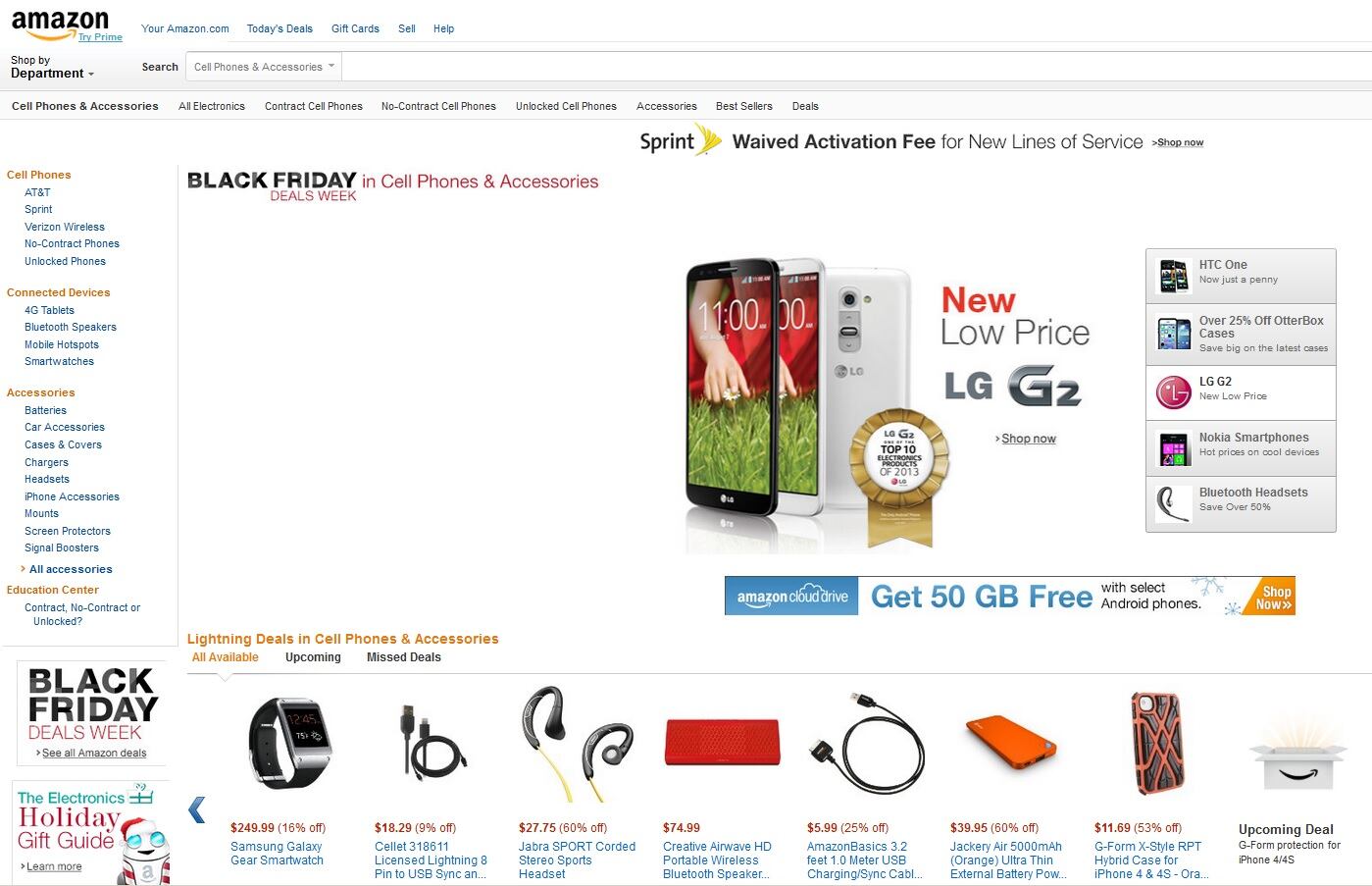Screen dimensions: 1372x886
Task: Click Shop now under LG G2
Action: pyautogui.click(x=1028, y=439)
